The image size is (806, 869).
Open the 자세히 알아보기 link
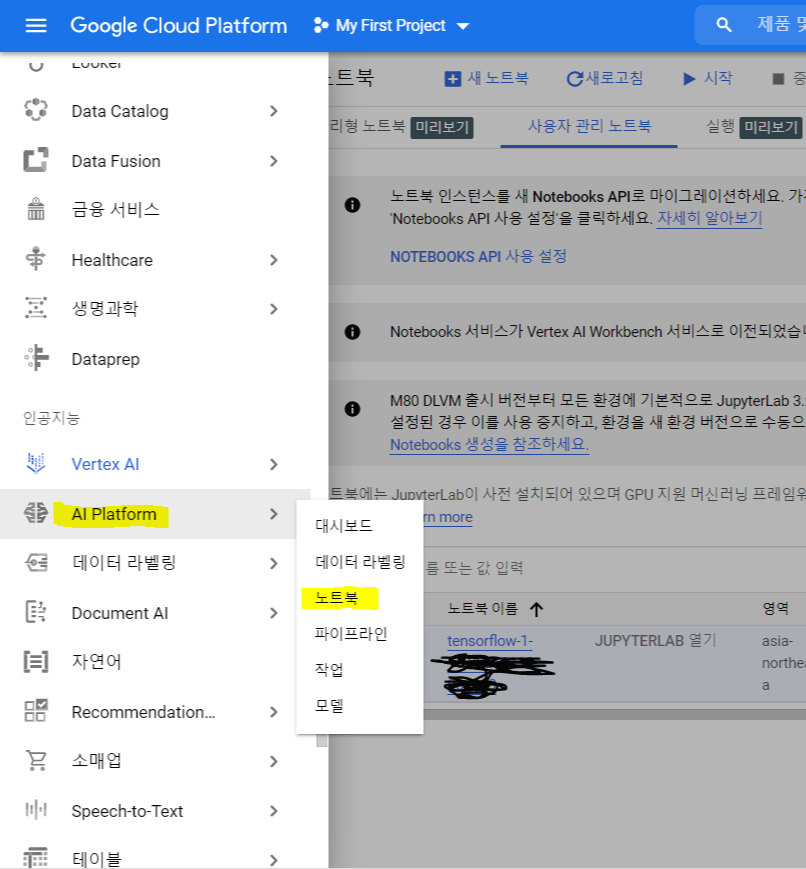pos(710,218)
